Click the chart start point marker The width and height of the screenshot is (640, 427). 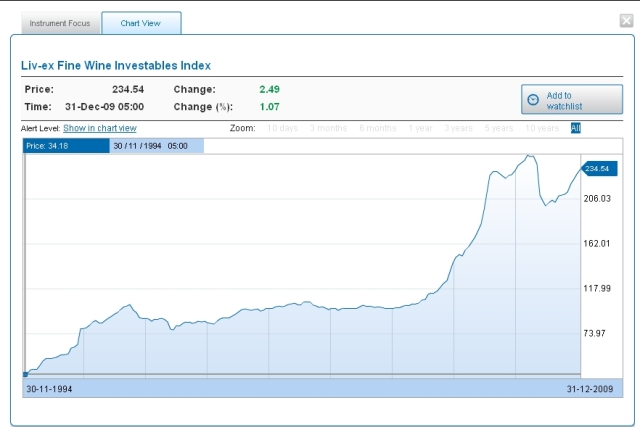[x=26, y=374]
